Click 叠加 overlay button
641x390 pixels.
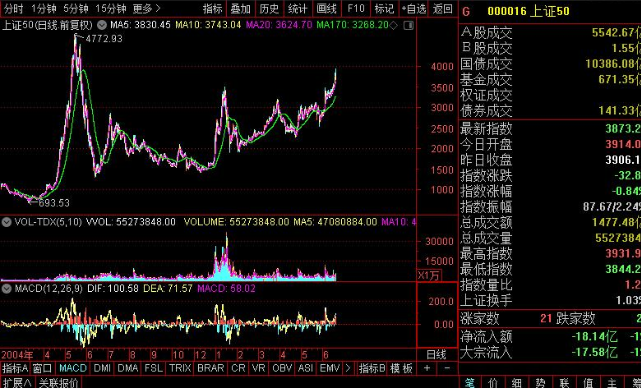point(240,9)
